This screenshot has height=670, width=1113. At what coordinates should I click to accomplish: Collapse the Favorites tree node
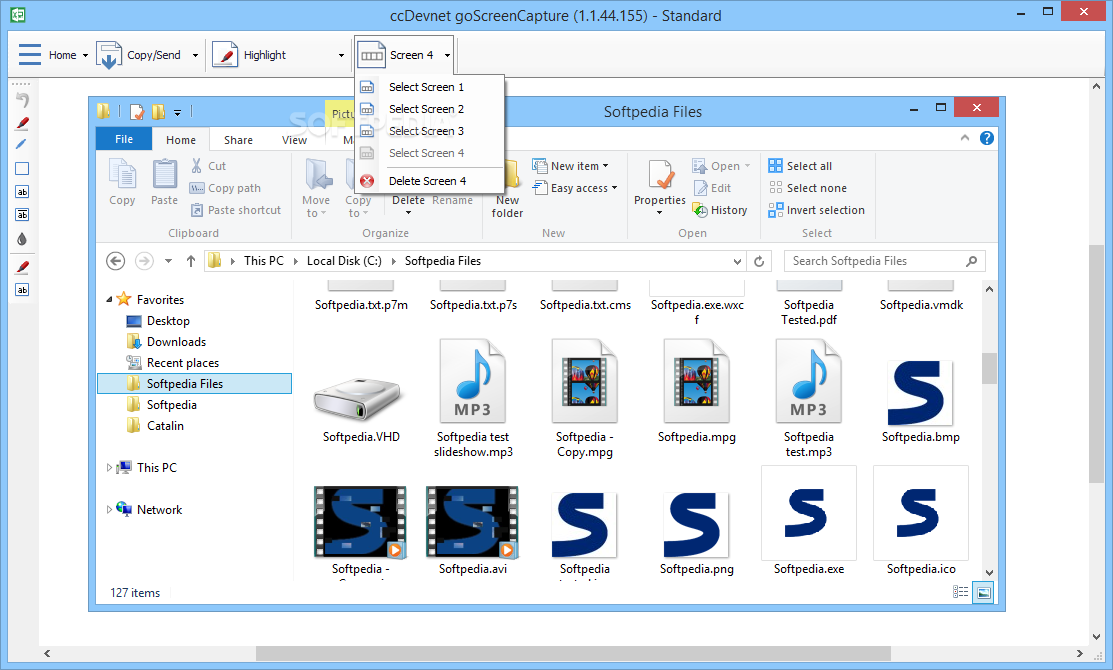pyautogui.click(x=109, y=300)
